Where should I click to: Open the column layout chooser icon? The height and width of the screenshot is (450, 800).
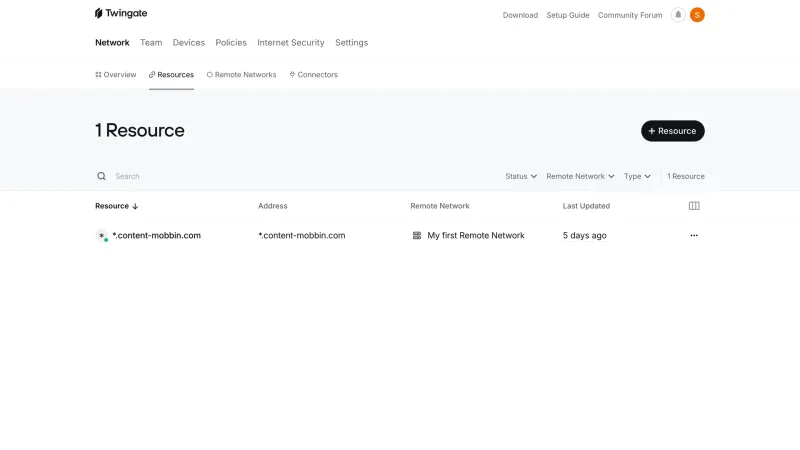tap(694, 206)
